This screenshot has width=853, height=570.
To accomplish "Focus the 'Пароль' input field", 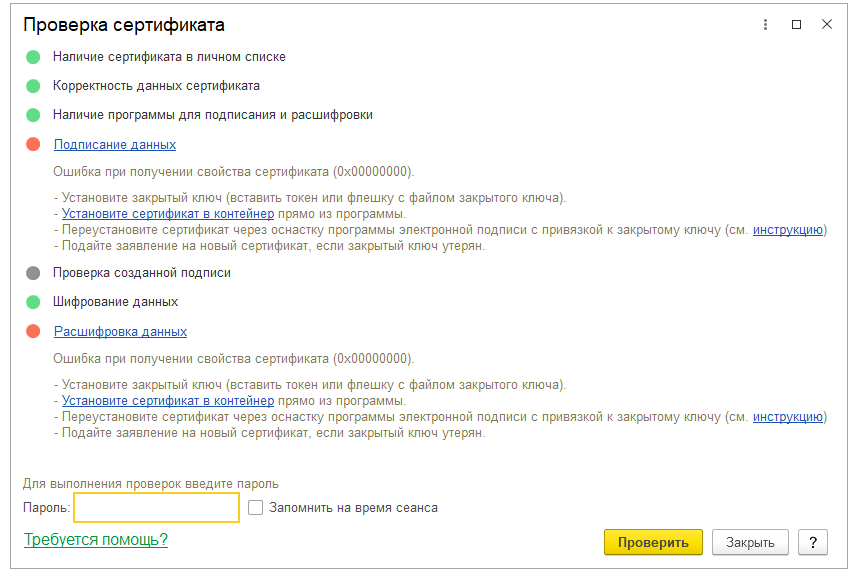I will point(157,507).
